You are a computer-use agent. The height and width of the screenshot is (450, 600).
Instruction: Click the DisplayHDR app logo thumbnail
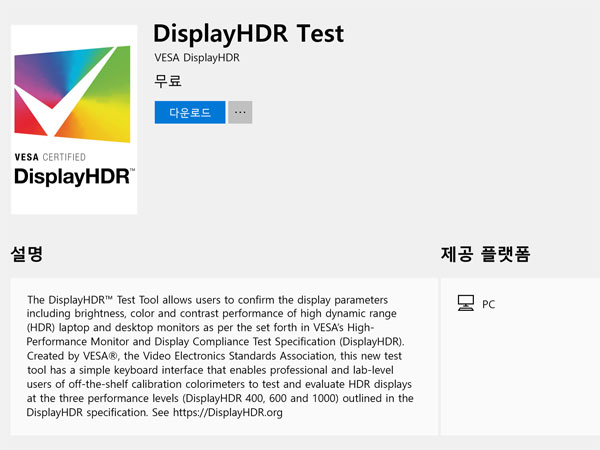coord(74,119)
